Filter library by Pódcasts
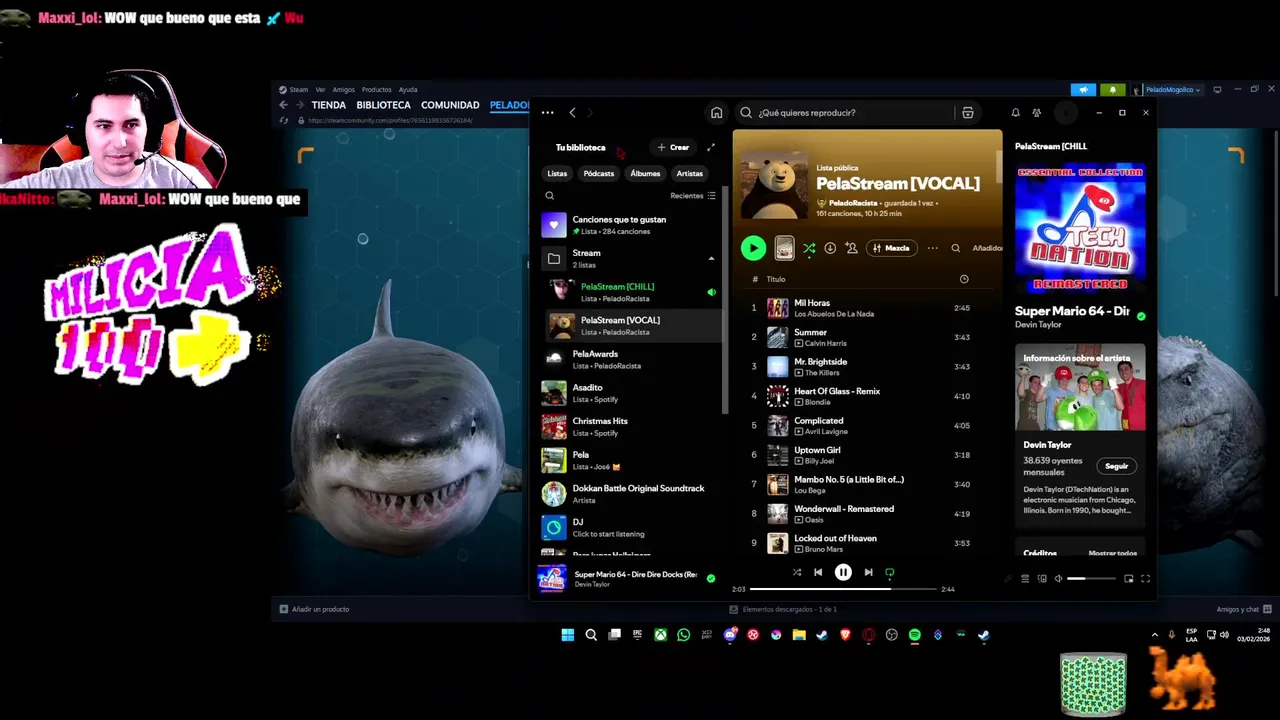1280x720 pixels. click(x=599, y=173)
